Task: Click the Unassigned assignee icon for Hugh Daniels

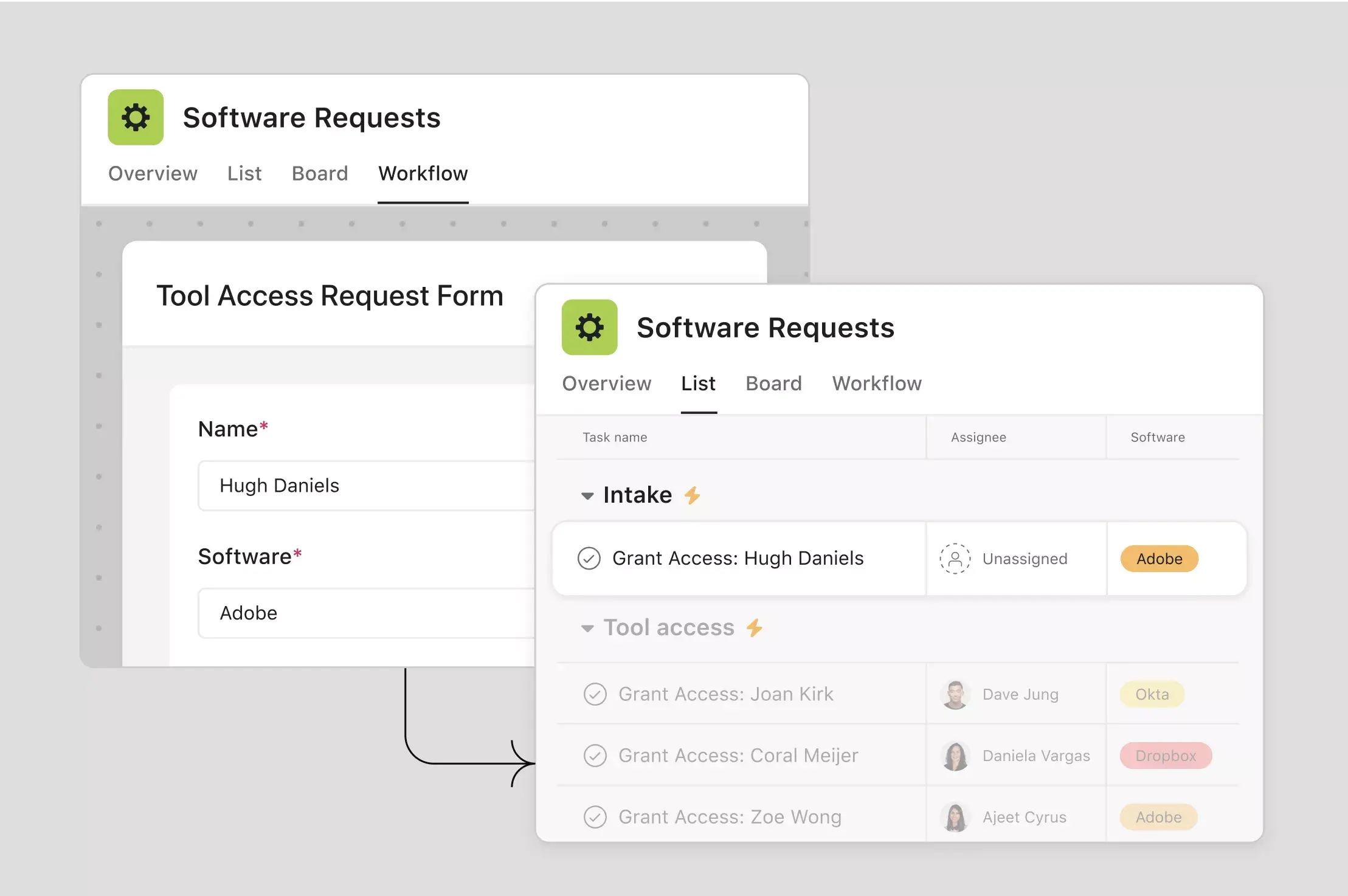Action: tap(955, 557)
